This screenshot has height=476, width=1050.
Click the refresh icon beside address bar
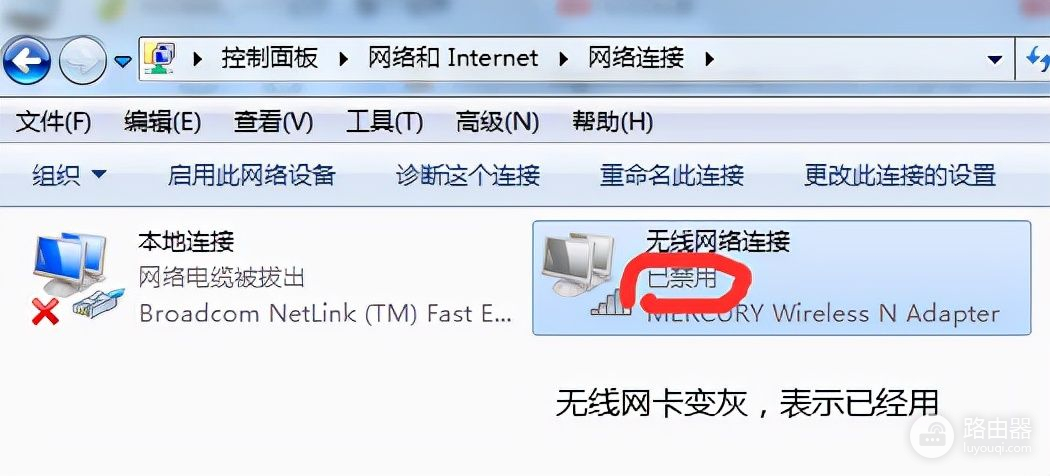[1037, 60]
